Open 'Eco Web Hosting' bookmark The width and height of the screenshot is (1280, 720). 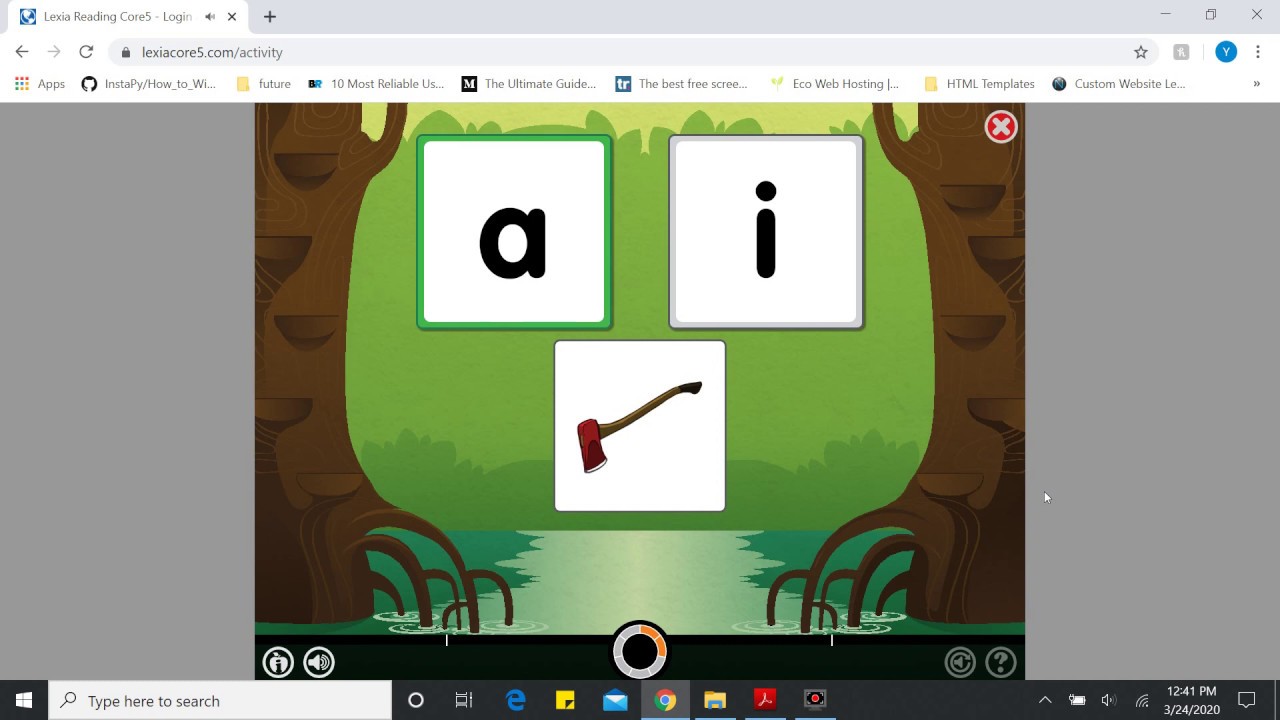(834, 84)
